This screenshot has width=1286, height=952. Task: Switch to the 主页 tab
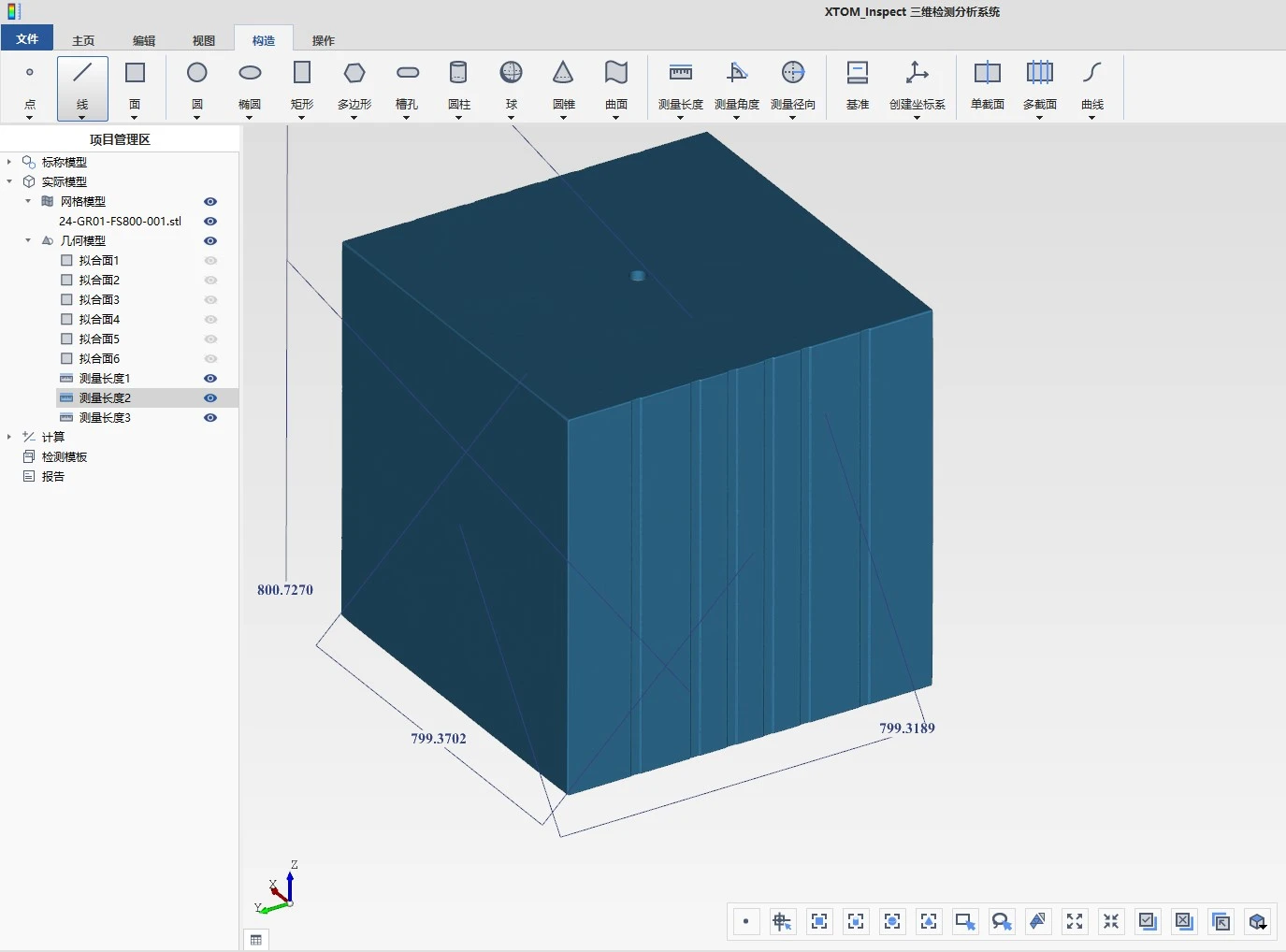(x=83, y=40)
